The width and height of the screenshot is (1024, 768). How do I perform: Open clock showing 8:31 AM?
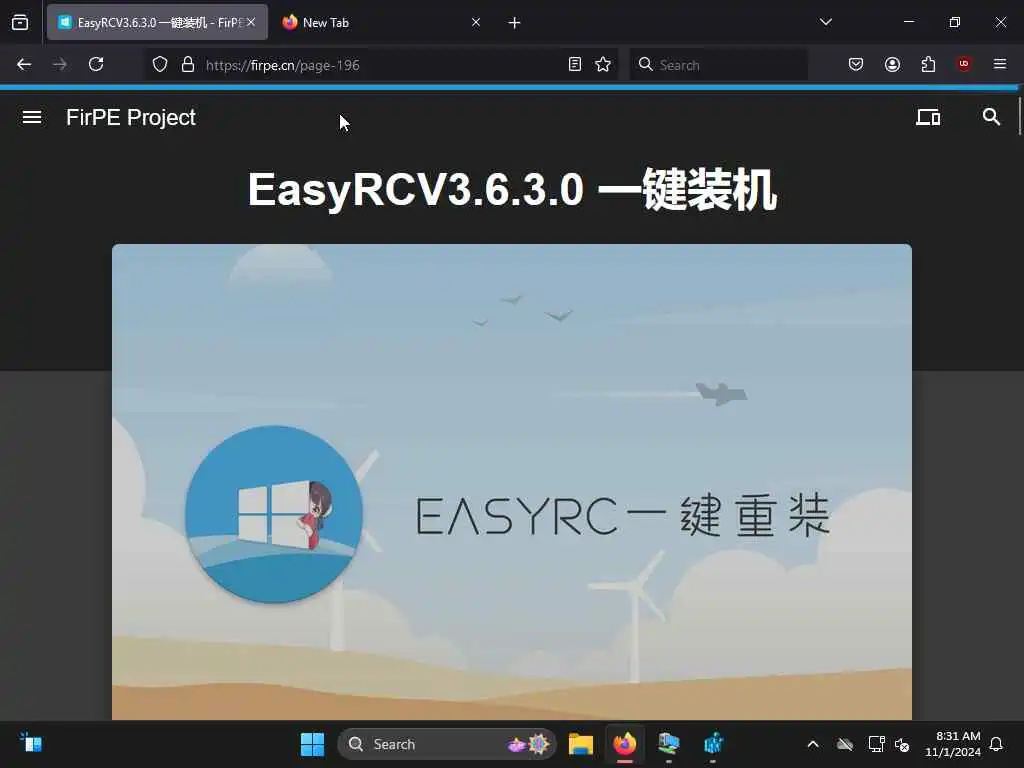(953, 744)
